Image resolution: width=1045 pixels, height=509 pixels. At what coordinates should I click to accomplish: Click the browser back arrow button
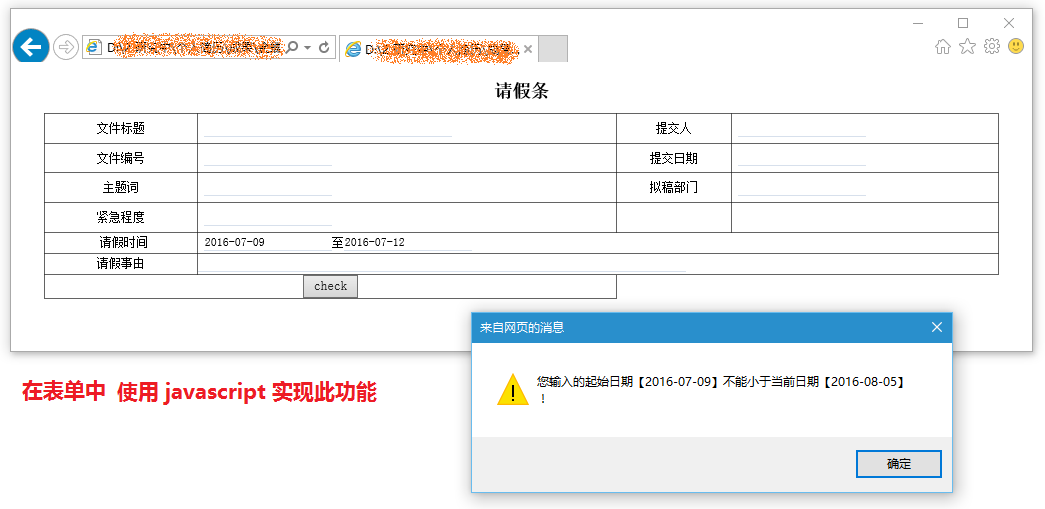[x=31, y=46]
